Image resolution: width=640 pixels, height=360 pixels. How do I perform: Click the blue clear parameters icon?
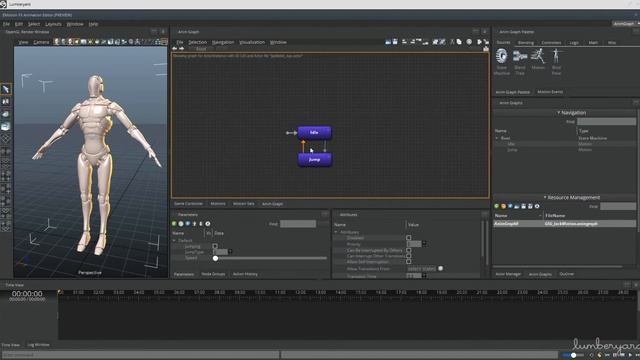188,224
